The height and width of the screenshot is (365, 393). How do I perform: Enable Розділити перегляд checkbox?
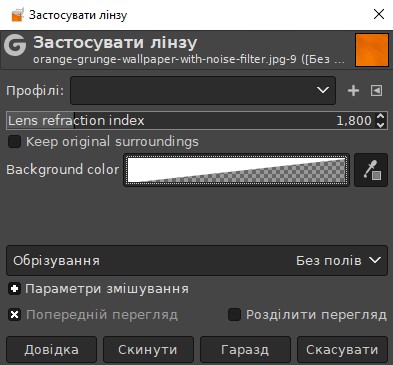(234, 315)
